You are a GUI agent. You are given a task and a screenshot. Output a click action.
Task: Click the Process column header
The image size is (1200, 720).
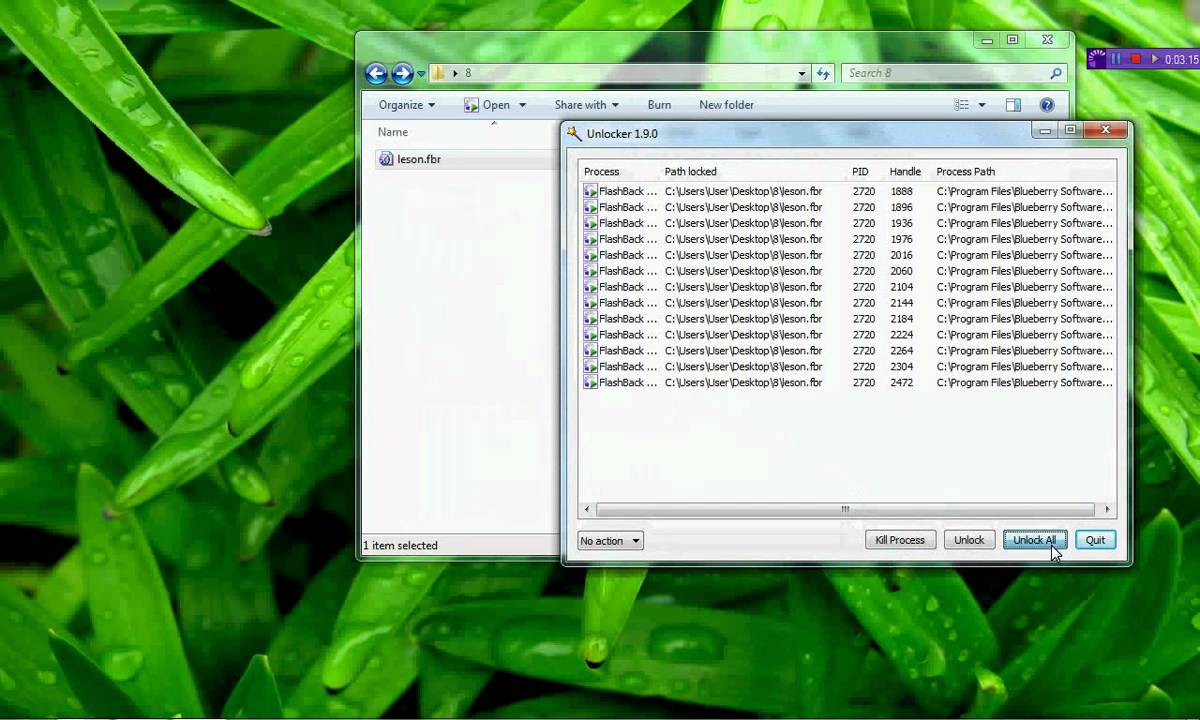click(601, 171)
